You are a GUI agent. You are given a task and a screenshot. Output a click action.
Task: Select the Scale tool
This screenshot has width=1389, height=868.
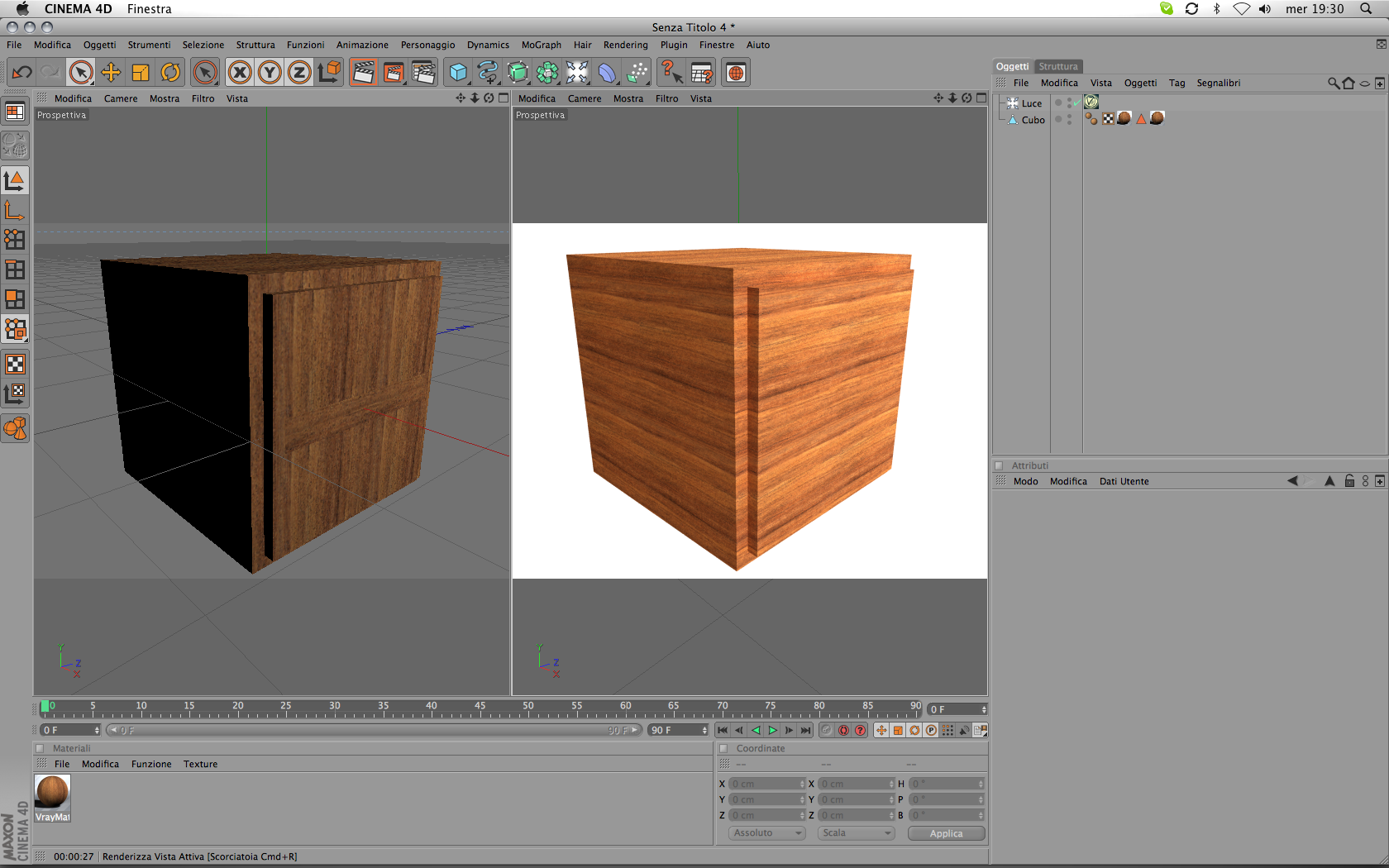click(141, 73)
